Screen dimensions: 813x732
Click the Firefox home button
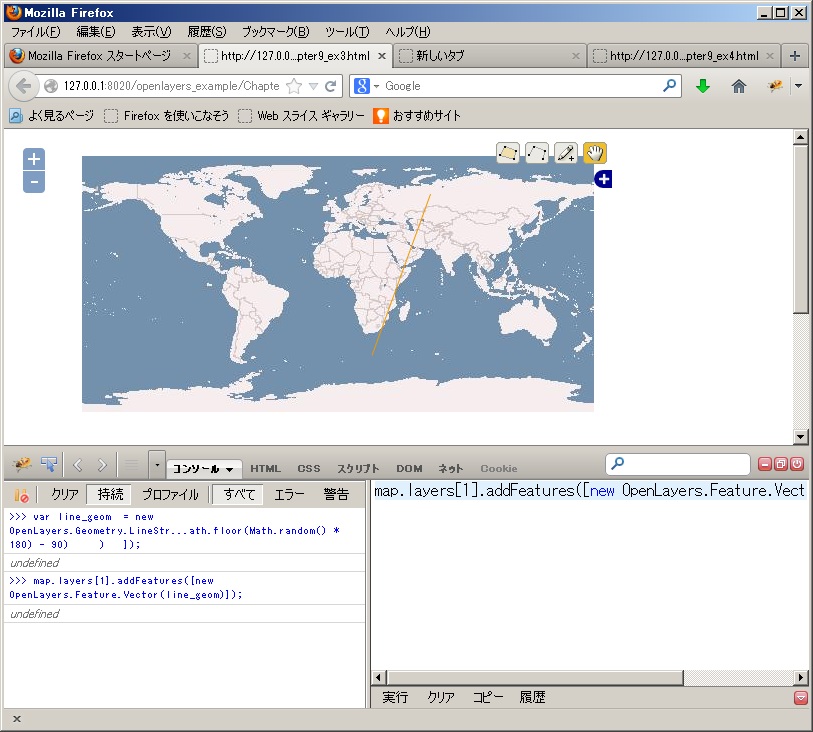739,86
